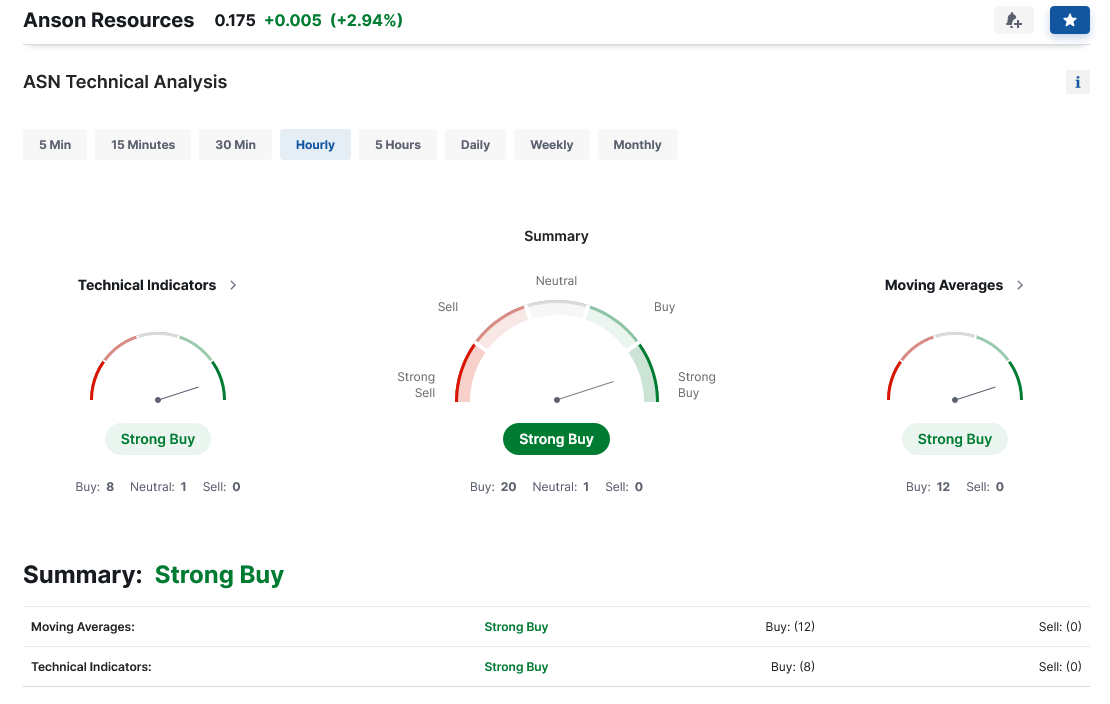Choose the 30 Min timeframe
Viewport: 1110px width, 704px height.
235,144
